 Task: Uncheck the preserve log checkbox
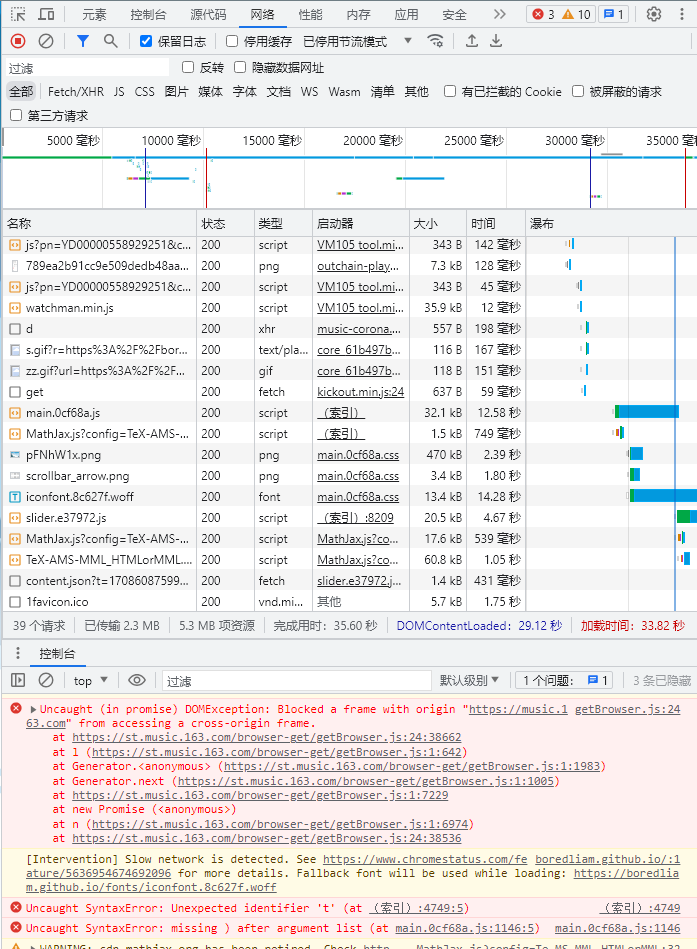pyautogui.click(x=145, y=41)
